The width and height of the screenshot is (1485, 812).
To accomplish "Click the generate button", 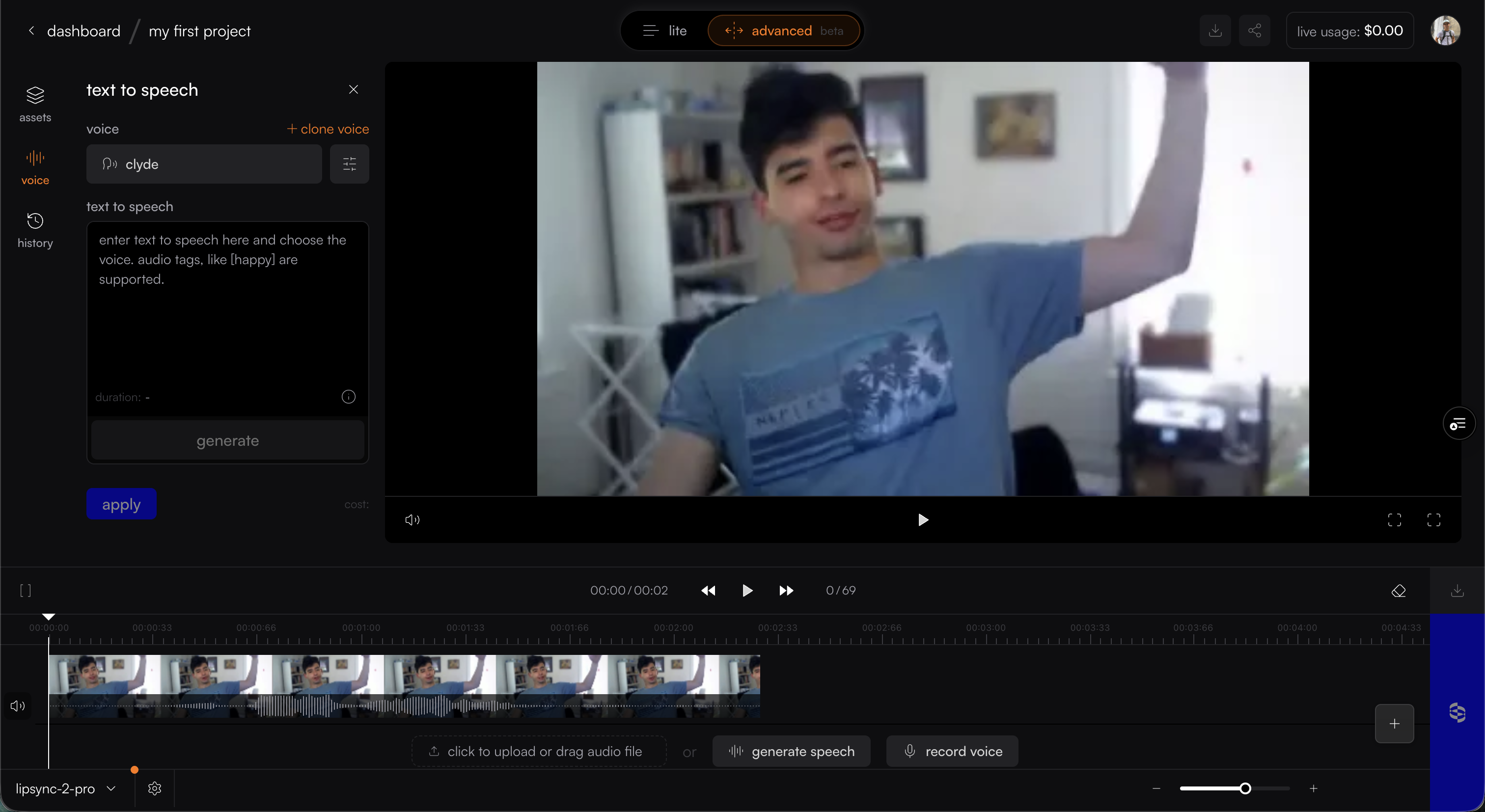I will pyautogui.click(x=228, y=440).
